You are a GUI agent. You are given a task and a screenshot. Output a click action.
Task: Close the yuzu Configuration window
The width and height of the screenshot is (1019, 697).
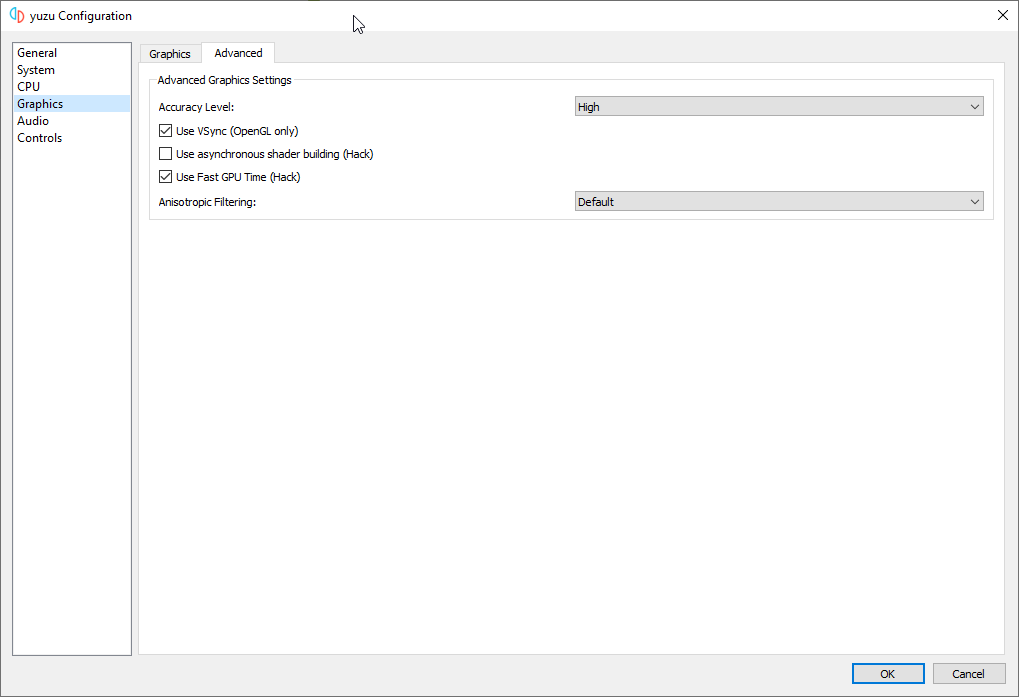pos(1002,15)
